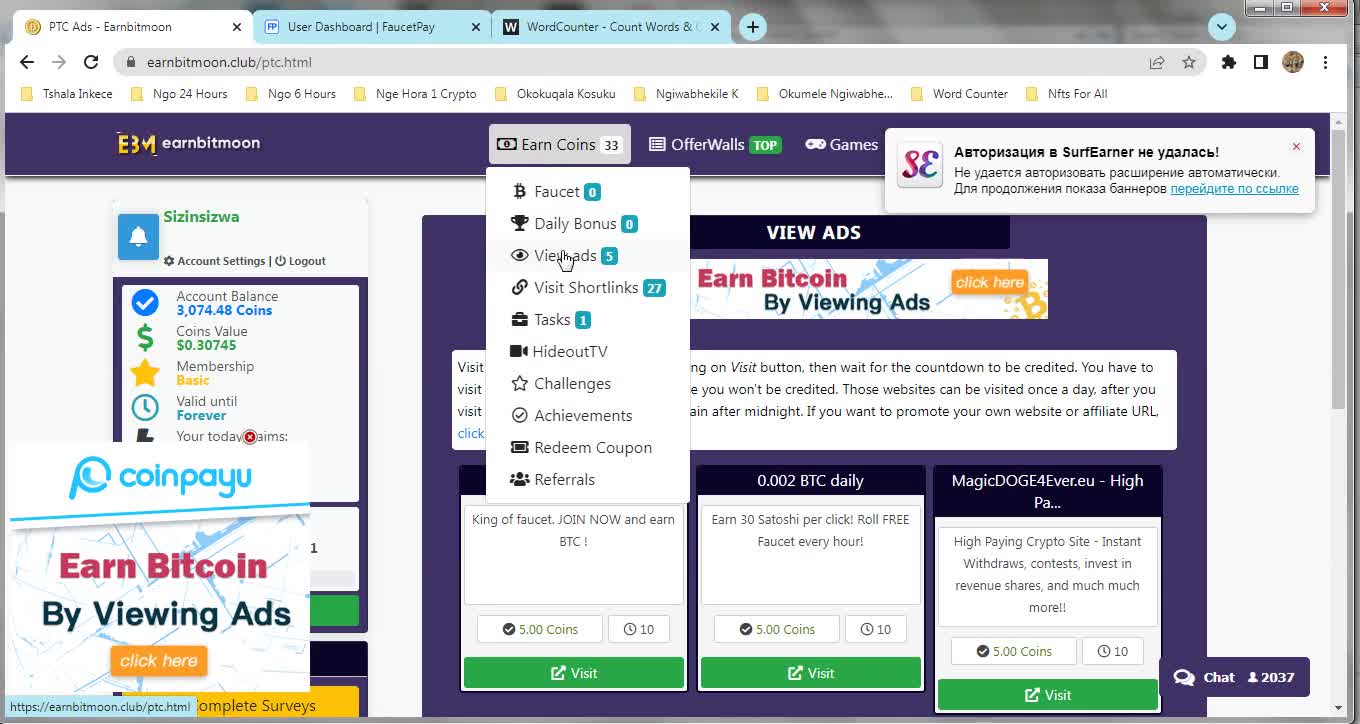
Task: Open Tshala Inkece bookmark folder
Action: click(66, 94)
